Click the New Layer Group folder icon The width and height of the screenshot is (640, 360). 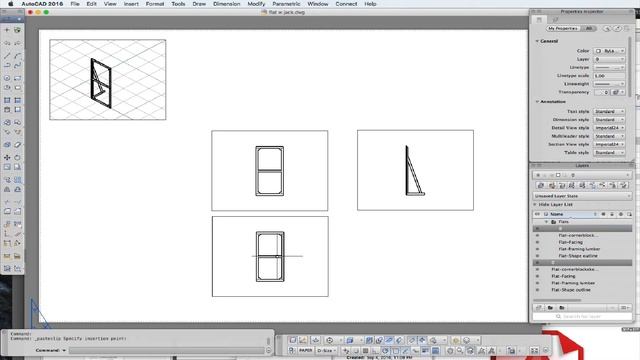tap(550, 307)
